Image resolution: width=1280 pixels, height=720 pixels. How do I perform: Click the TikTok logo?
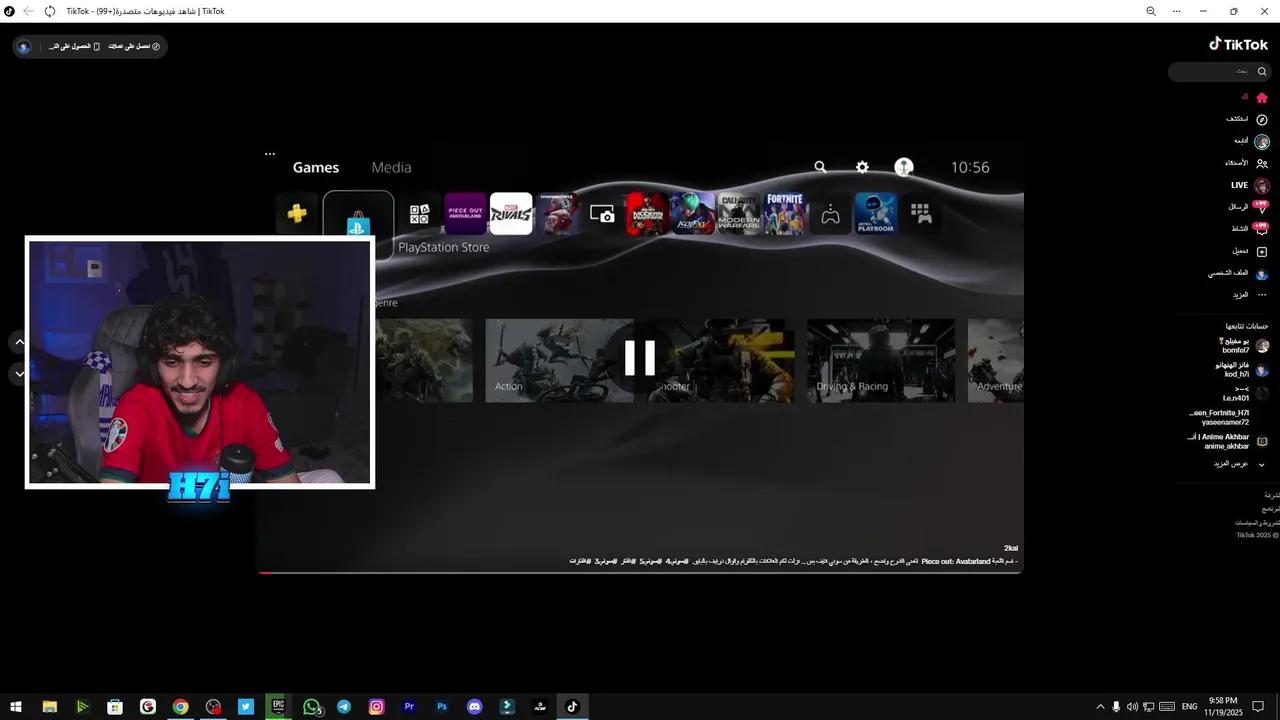pyautogui.click(x=1238, y=44)
